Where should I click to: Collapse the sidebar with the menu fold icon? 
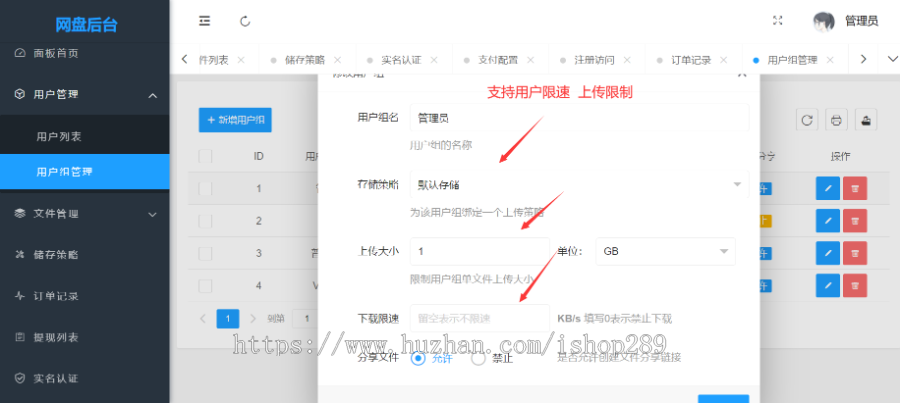[204, 21]
